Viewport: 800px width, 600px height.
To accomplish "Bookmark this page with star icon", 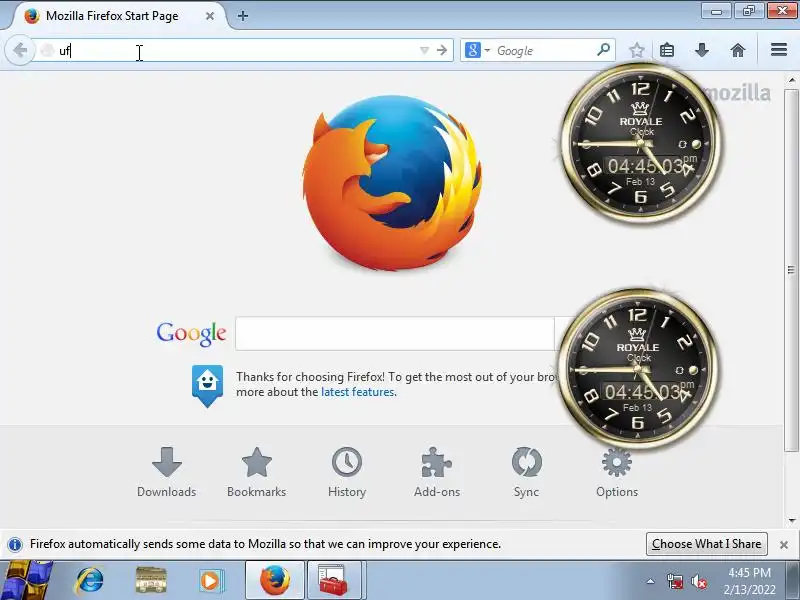I will (x=636, y=50).
